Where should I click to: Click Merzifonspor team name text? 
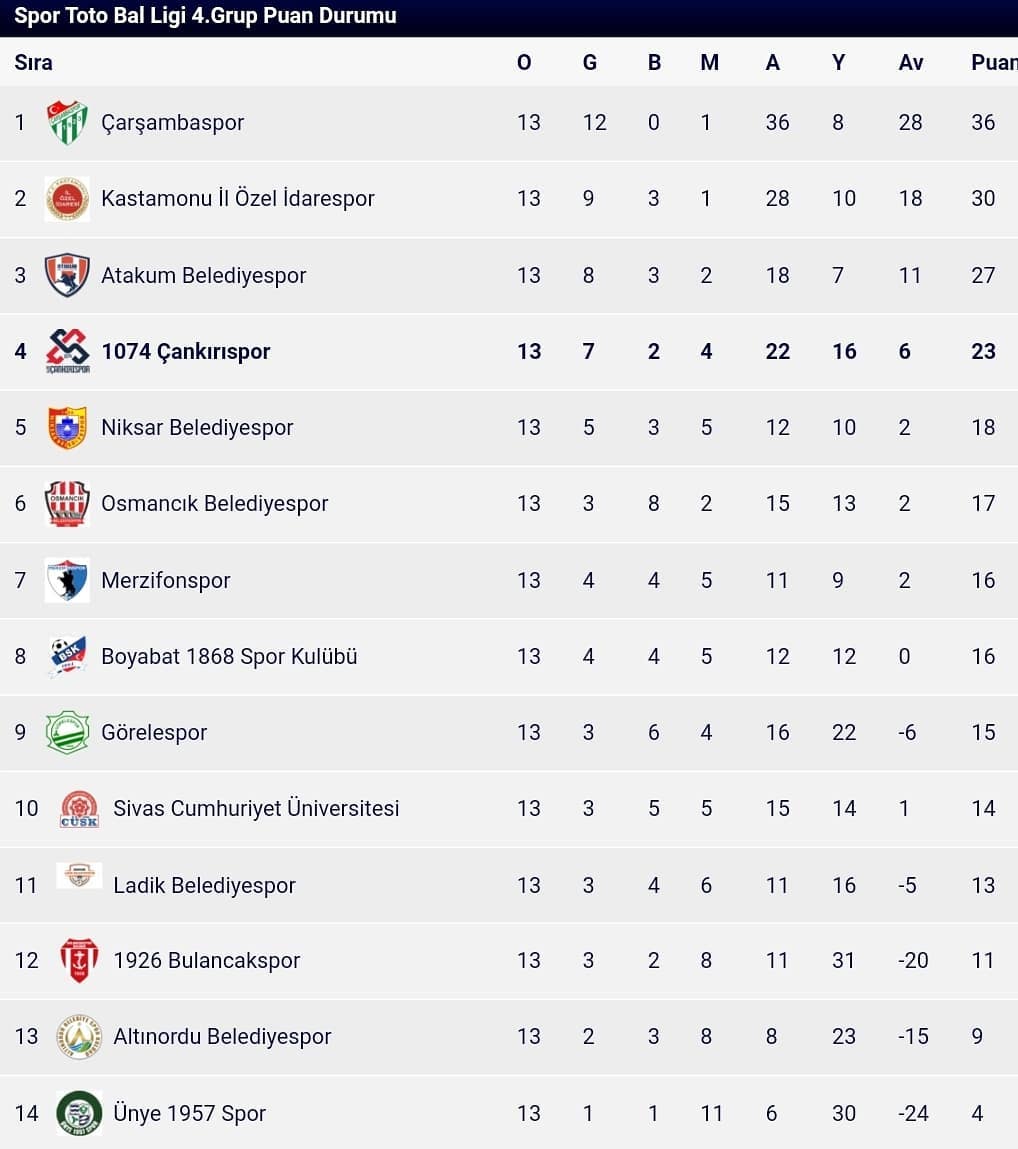(x=166, y=580)
